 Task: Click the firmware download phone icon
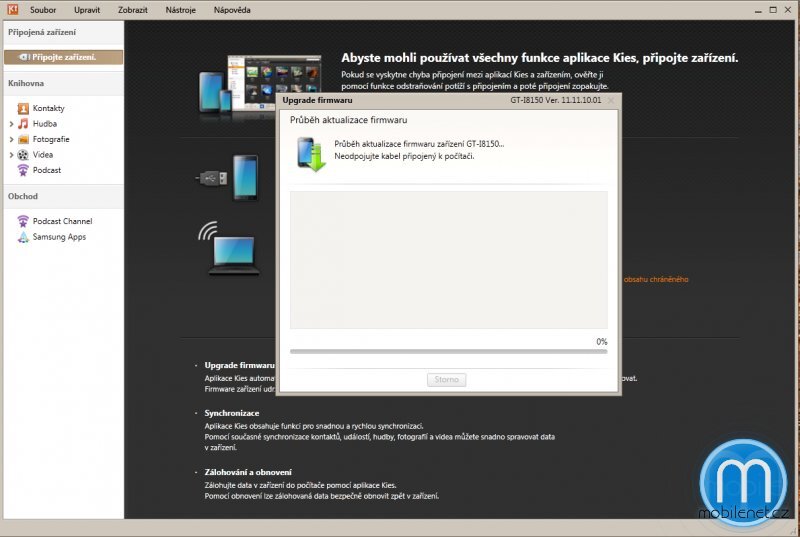tap(311, 154)
